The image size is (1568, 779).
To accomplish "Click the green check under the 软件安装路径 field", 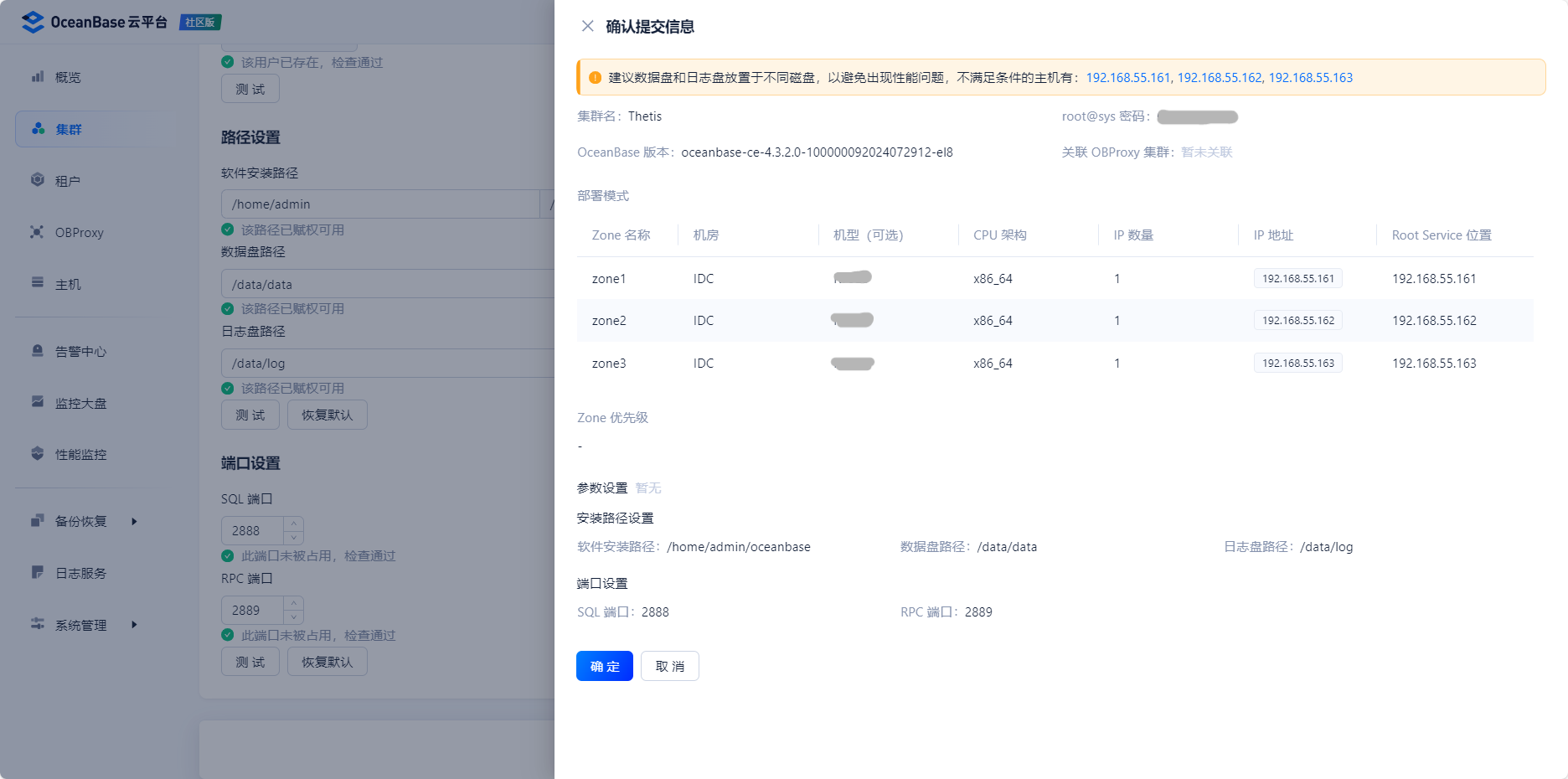I will (x=227, y=230).
